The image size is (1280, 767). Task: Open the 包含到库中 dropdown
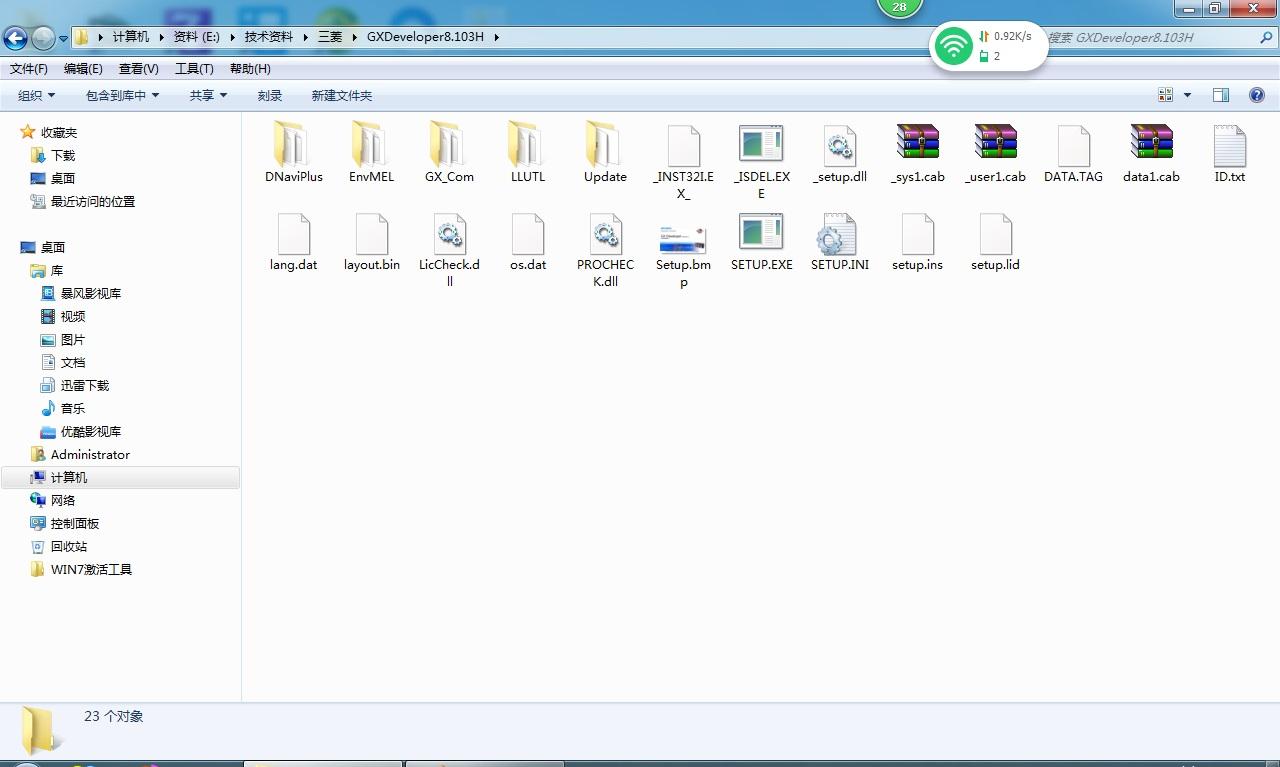[122, 96]
